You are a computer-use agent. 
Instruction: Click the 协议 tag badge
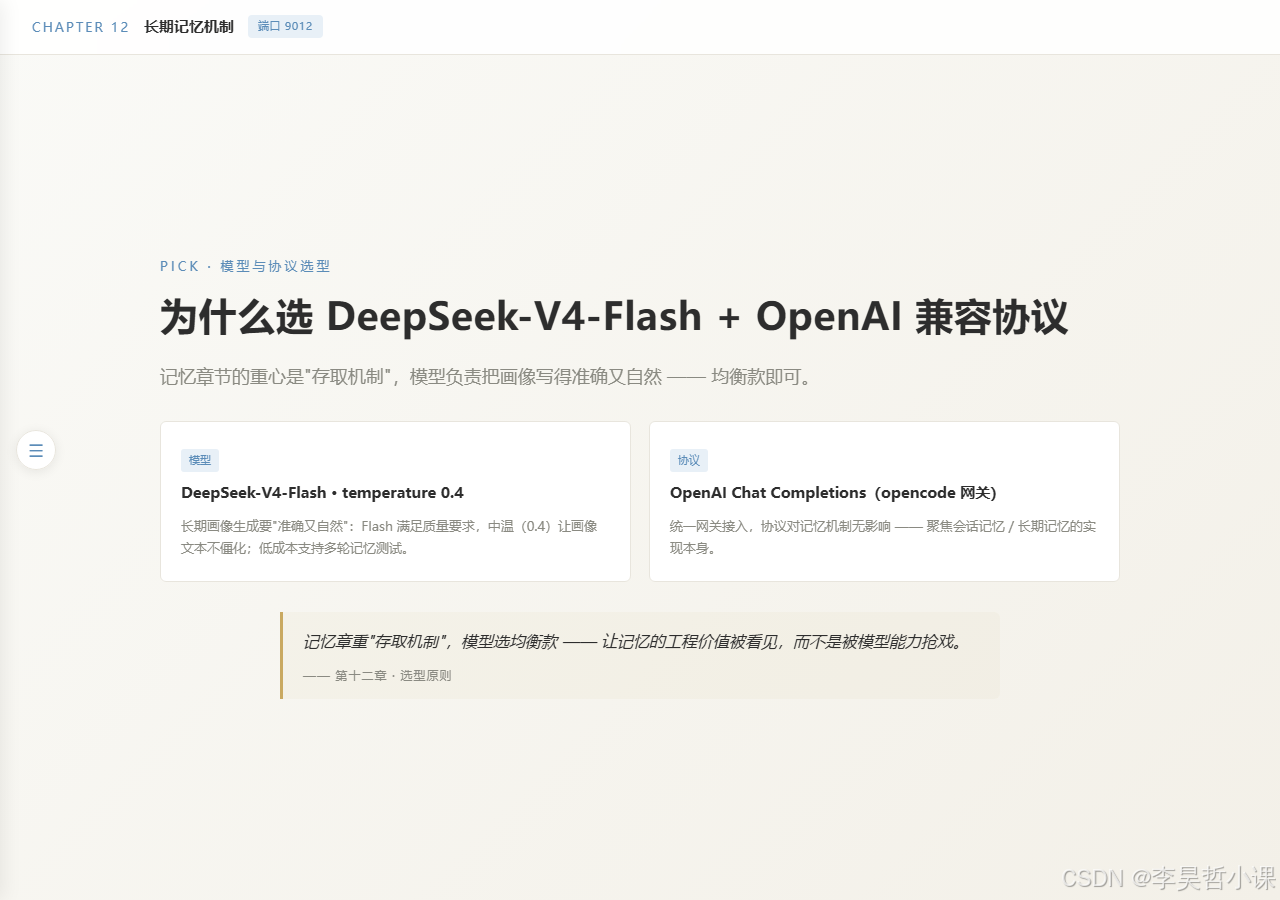pyautogui.click(x=689, y=460)
